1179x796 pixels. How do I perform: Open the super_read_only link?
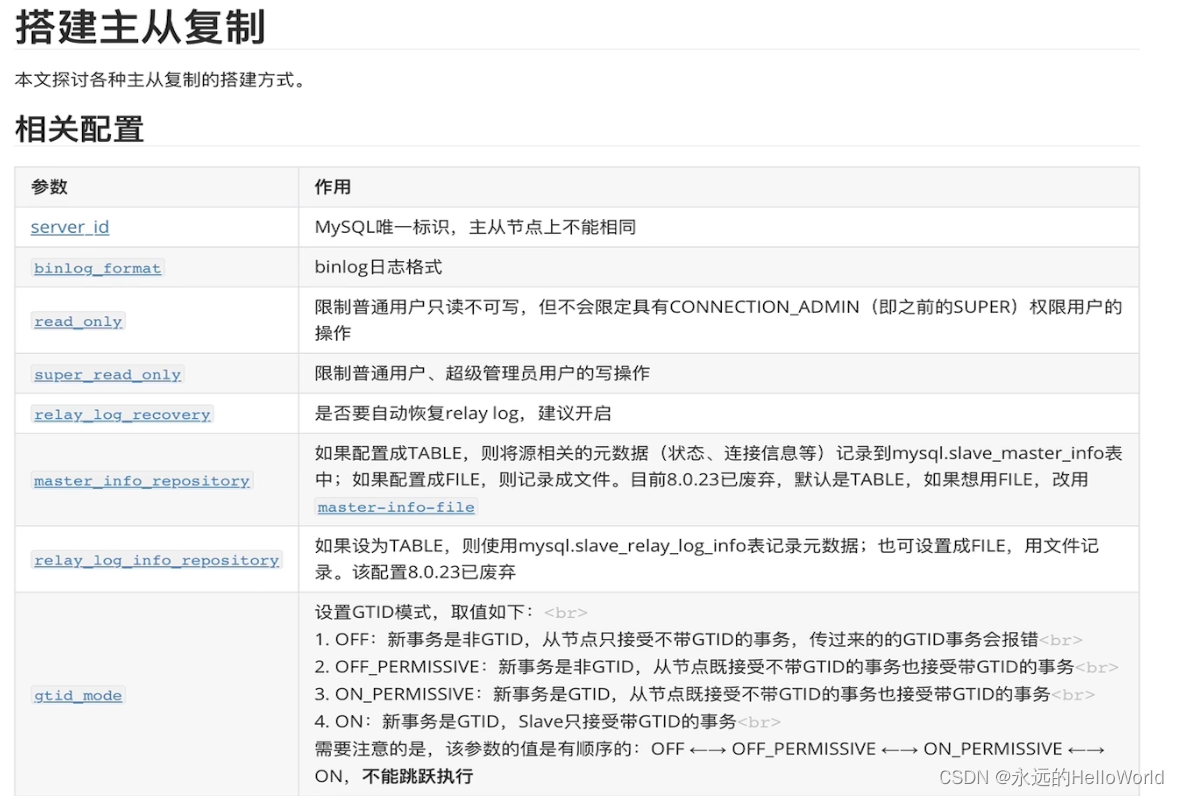108,374
